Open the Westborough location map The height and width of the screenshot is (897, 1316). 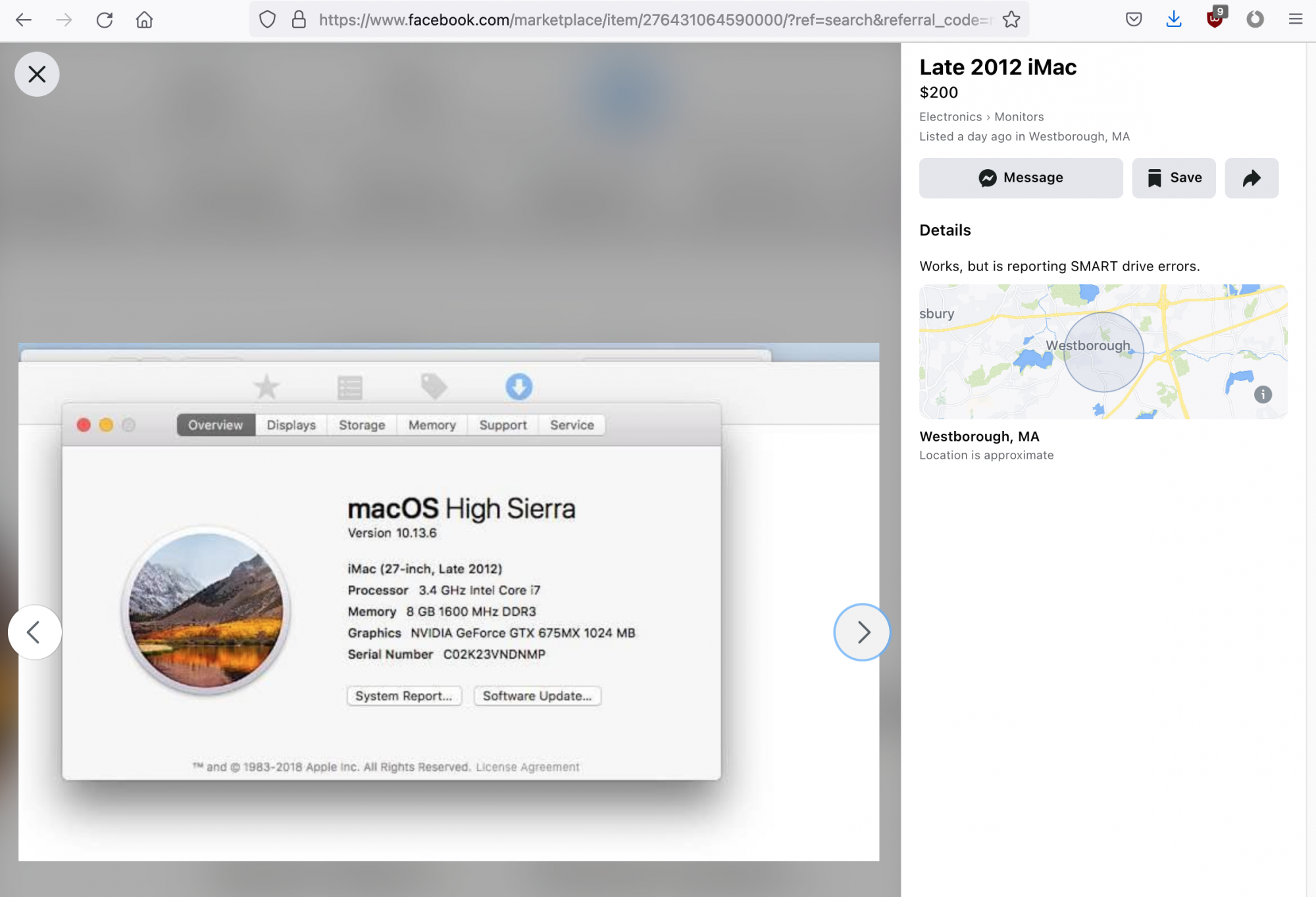point(1103,351)
